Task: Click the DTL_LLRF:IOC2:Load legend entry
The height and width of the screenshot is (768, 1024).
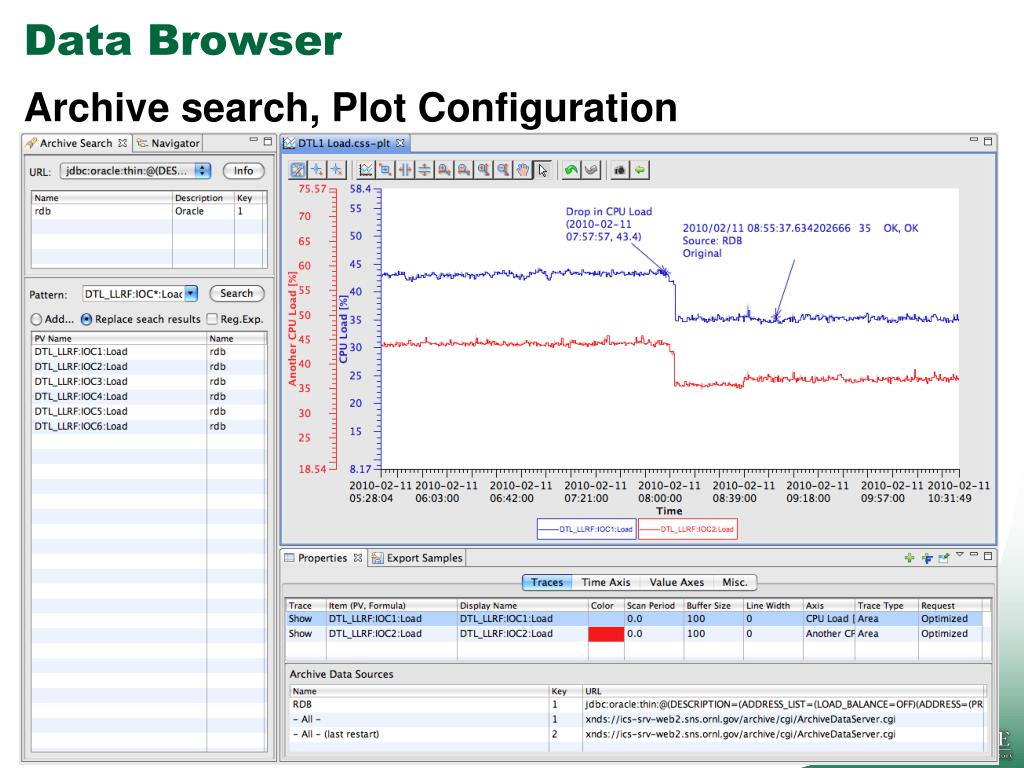Action: (688, 529)
